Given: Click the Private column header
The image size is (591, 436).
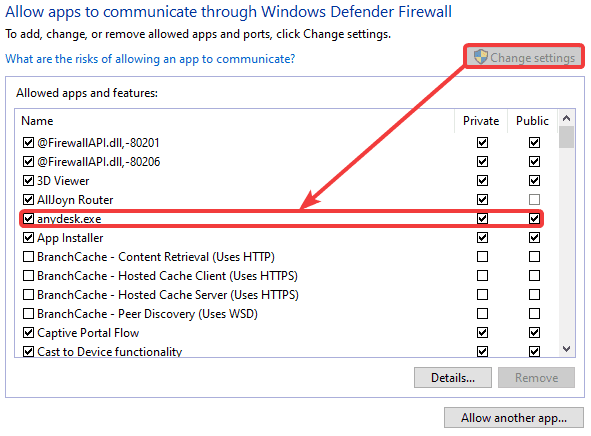Looking at the screenshot, I should pyautogui.click(x=481, y=121).
